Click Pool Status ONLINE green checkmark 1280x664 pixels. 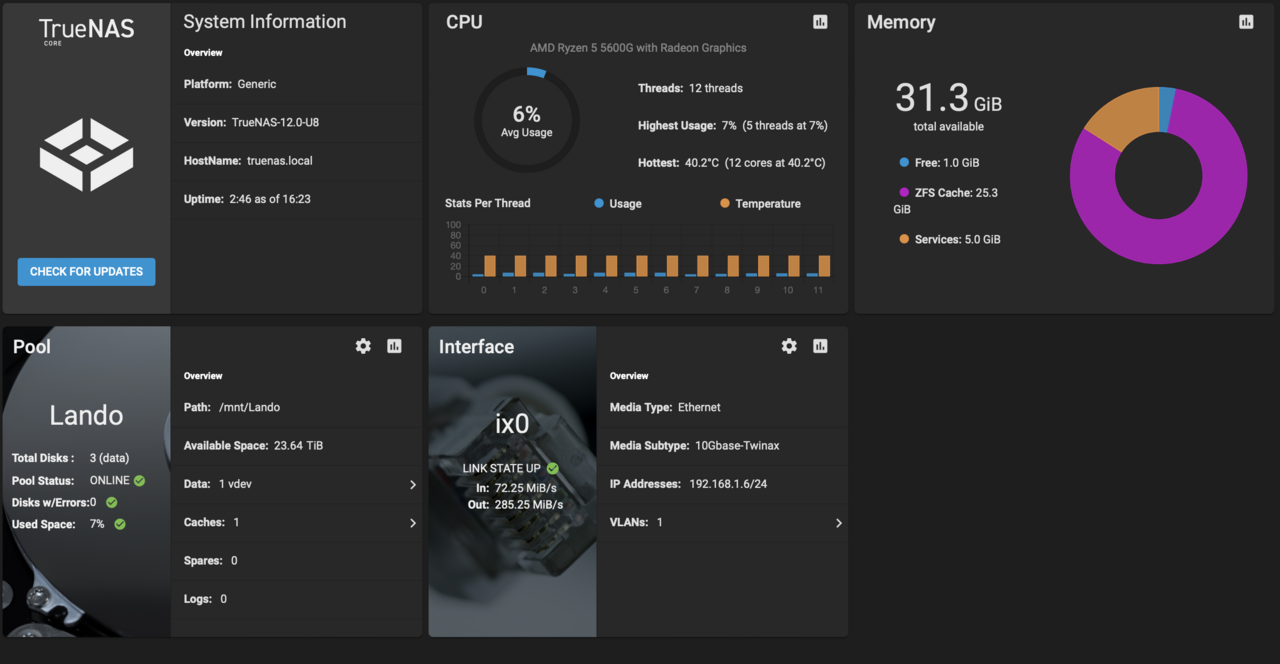(139, 481)
